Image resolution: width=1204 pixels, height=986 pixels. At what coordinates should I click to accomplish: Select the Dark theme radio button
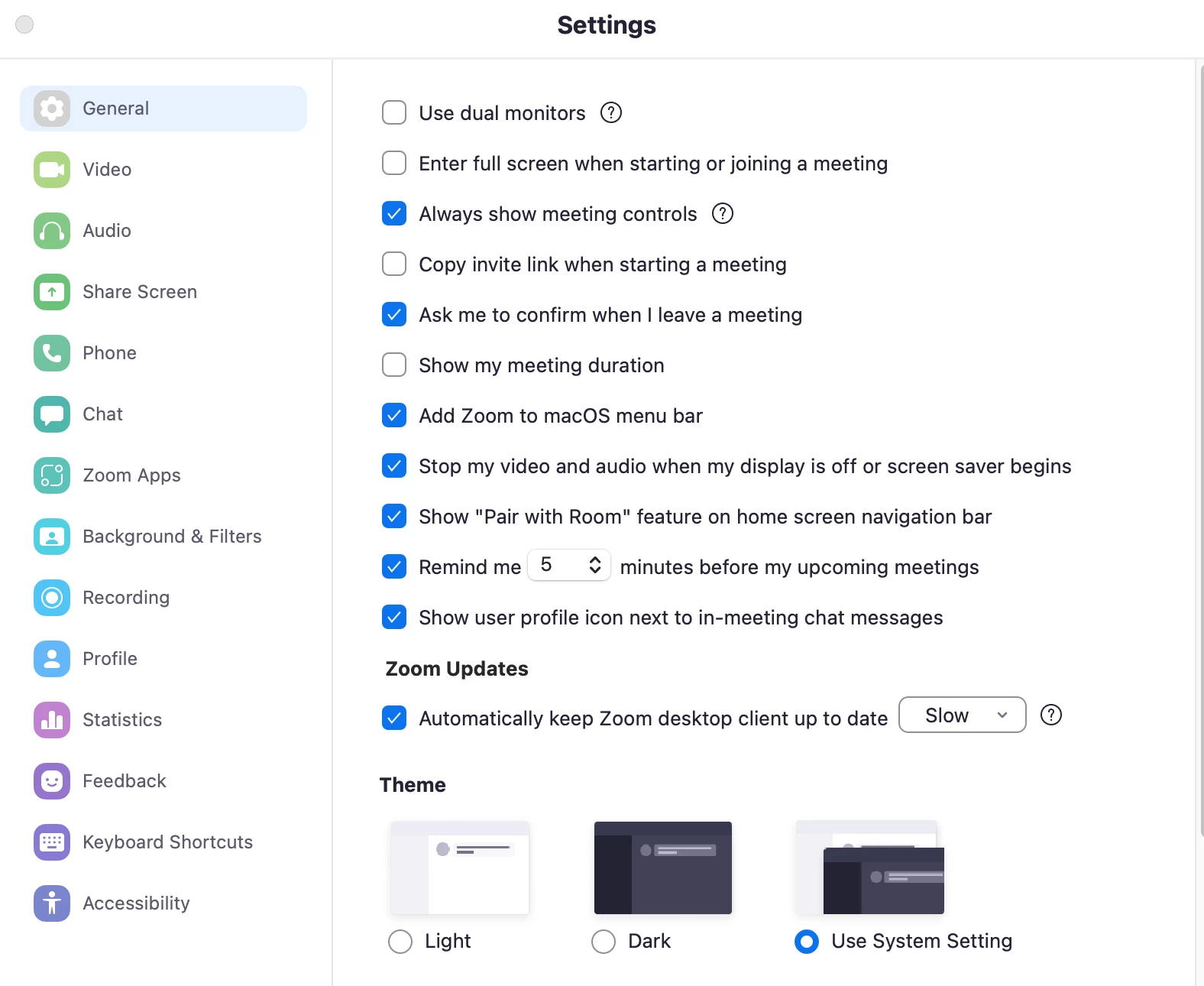(604, 942)
